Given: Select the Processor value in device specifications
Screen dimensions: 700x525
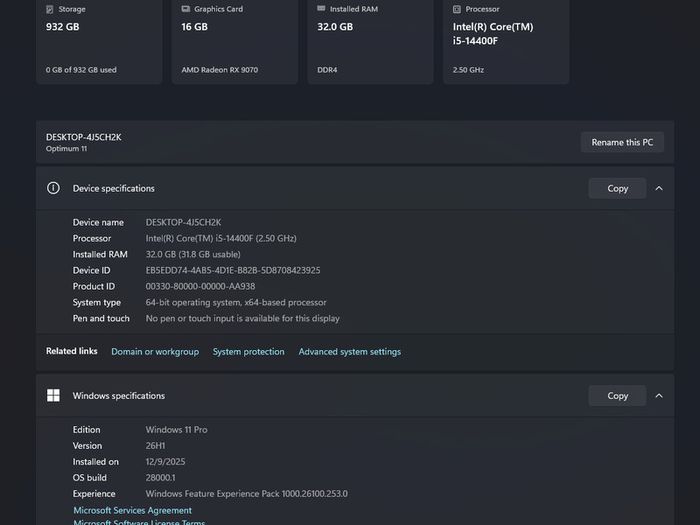Looking at the screenshot, I should (221, 238).
